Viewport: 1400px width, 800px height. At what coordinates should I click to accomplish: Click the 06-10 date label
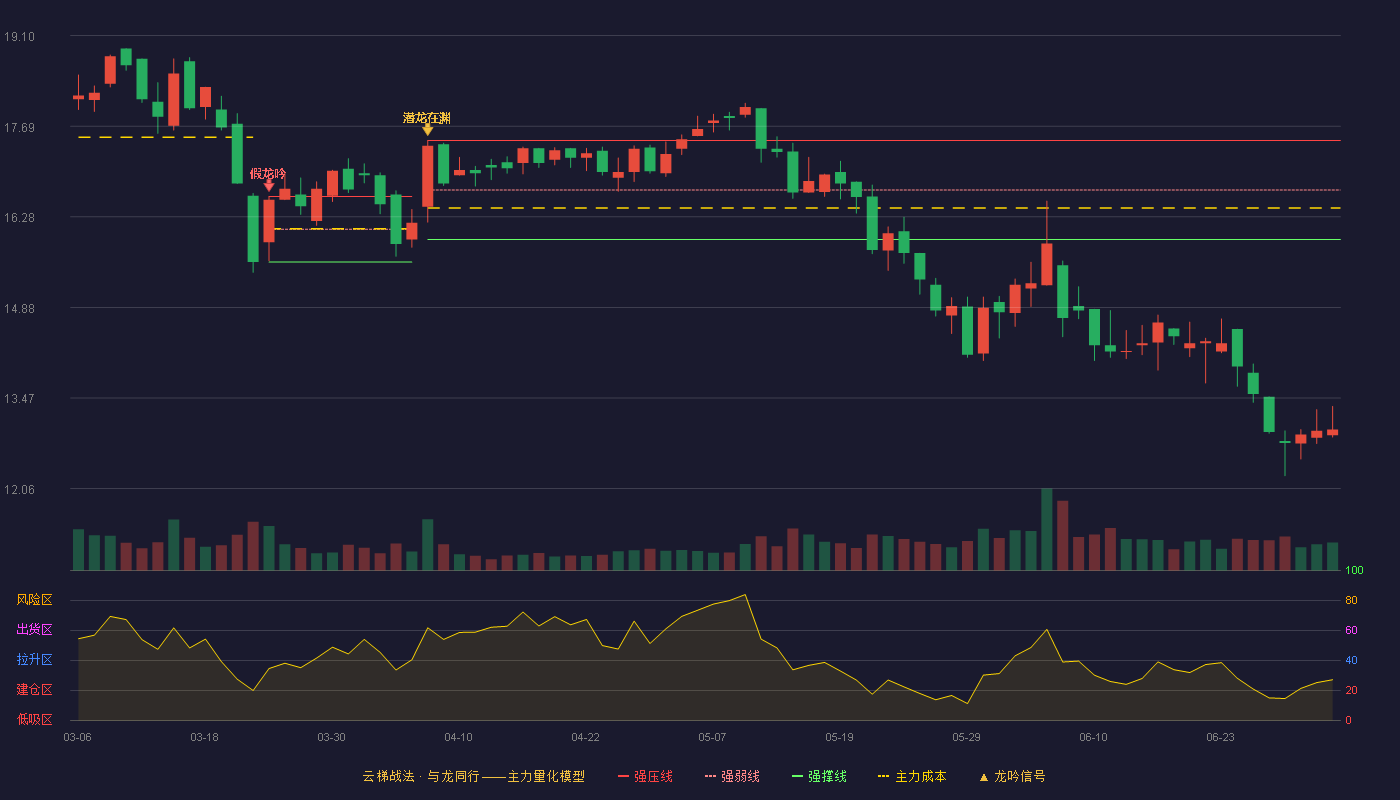point(1093,737)
